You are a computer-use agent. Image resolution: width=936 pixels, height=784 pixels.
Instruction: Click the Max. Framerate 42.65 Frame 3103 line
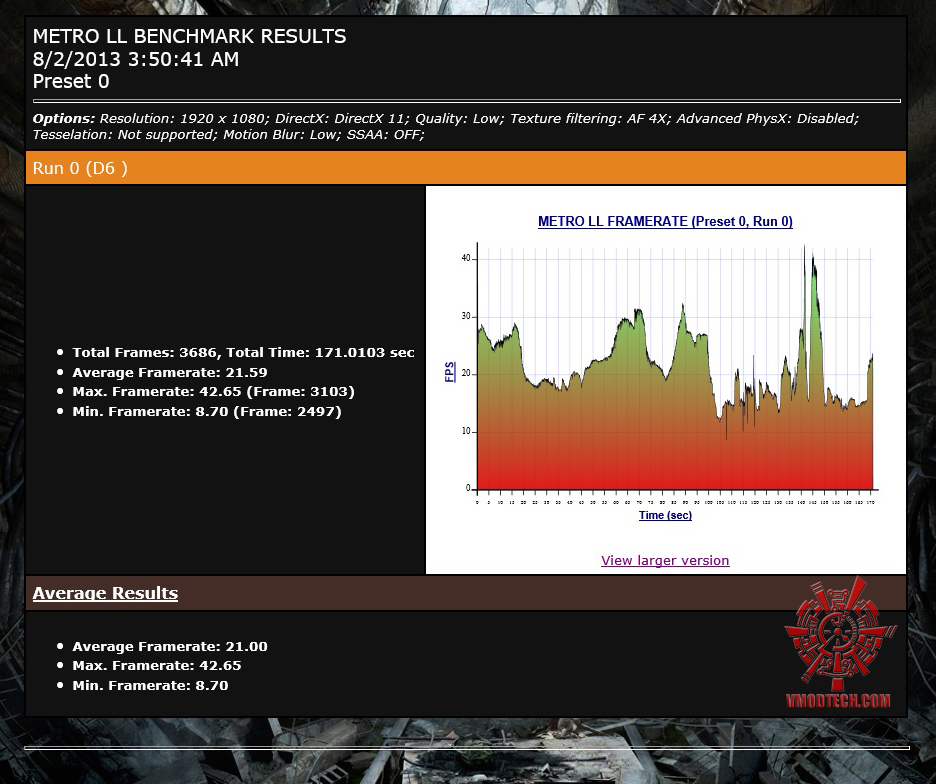click(x=213, y=392)
